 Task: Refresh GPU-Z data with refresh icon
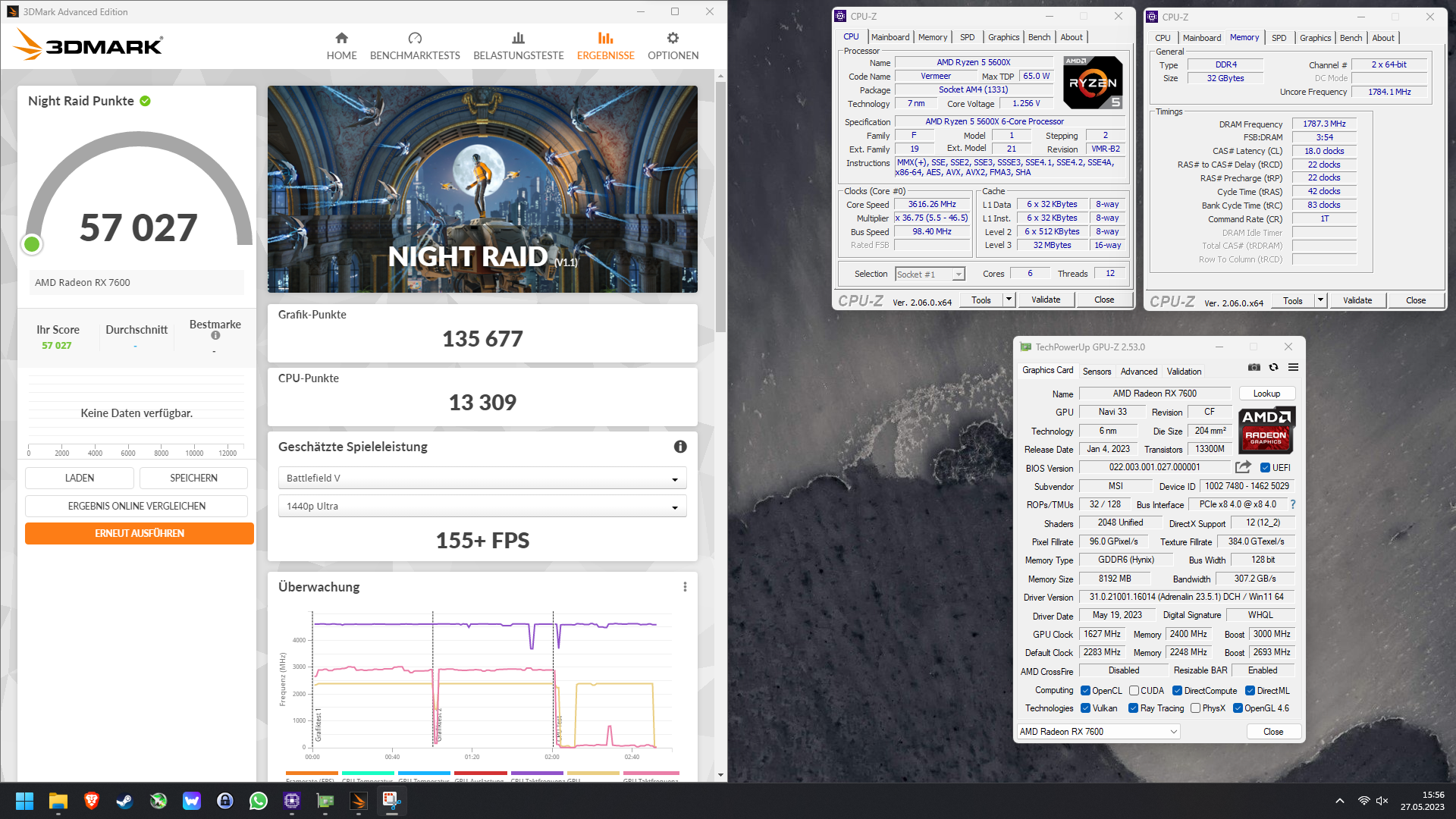(1273, 367)
